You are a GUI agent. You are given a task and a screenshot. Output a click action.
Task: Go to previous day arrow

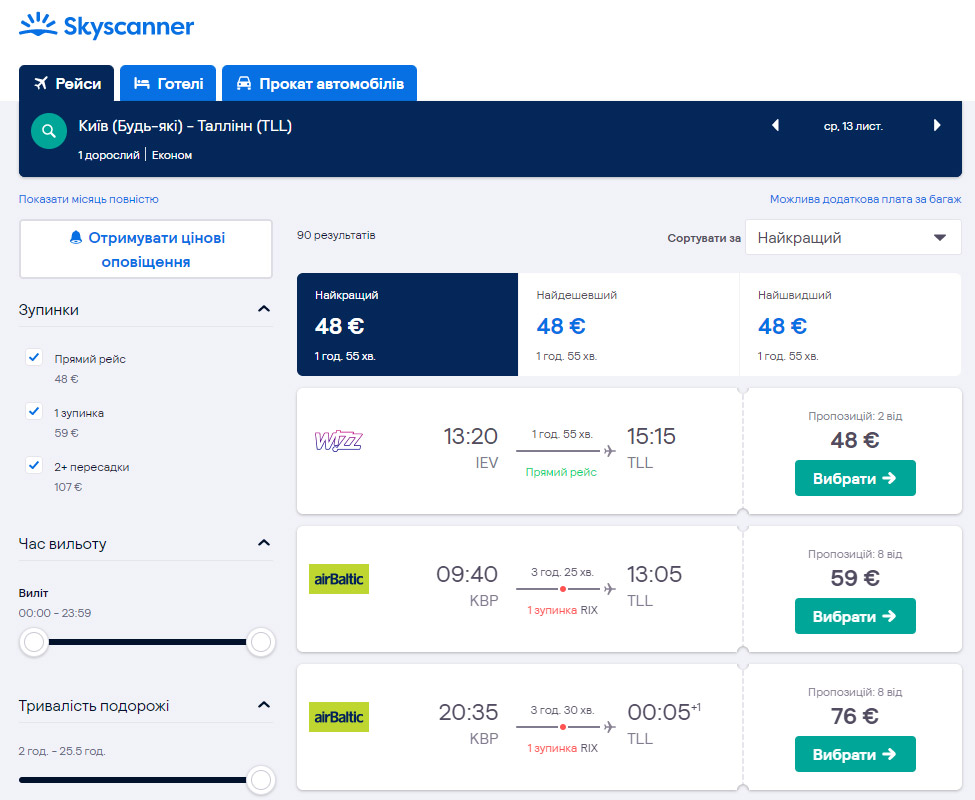click(775, 126)
